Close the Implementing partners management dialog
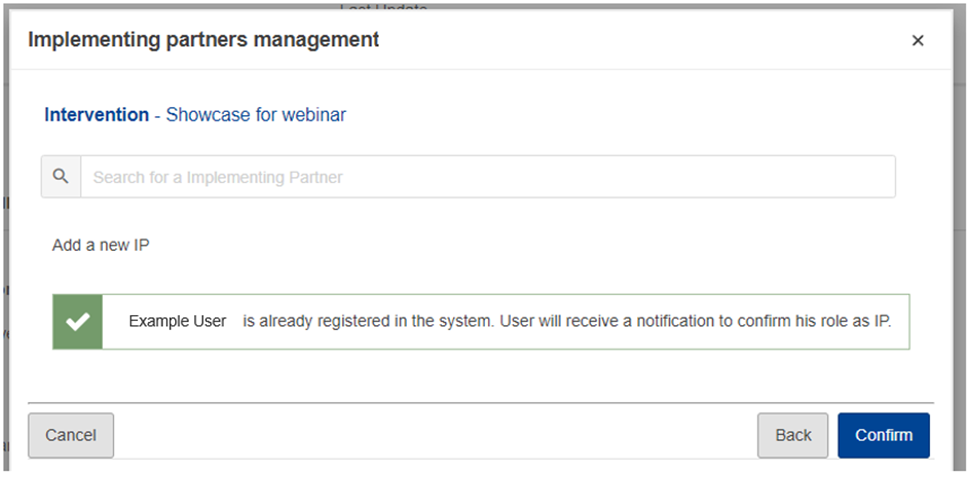Viewport: 974px width, 479px height. pyautogui.click(x=917, y=41)
